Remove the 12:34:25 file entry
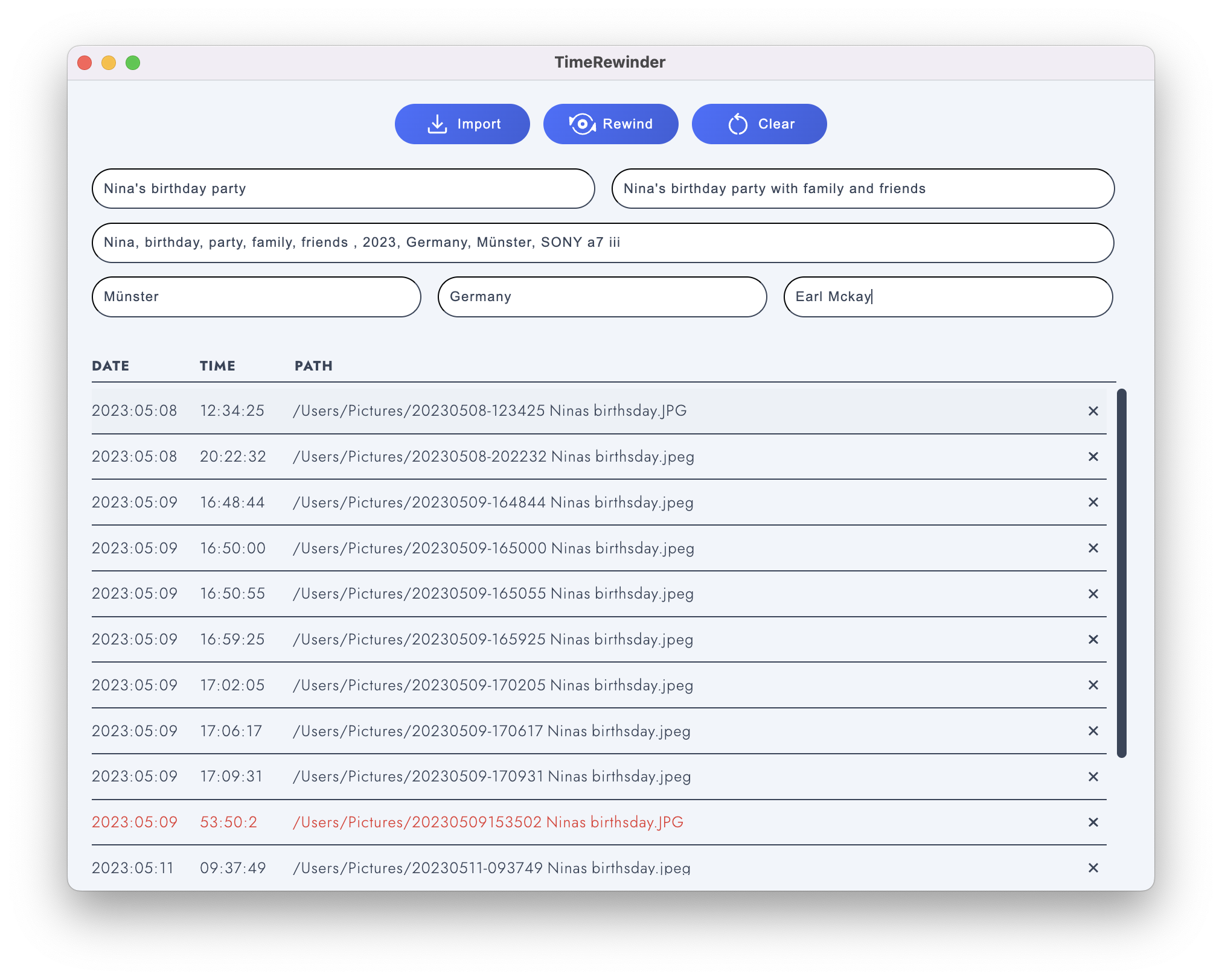 click(1093, 411)
